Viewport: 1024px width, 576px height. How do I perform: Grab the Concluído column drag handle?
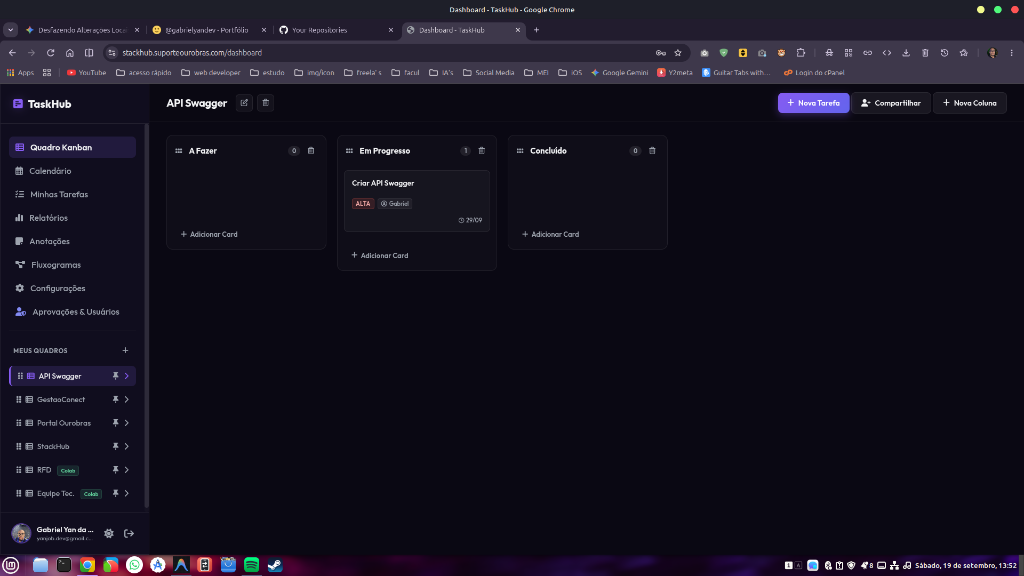[520, 151]
